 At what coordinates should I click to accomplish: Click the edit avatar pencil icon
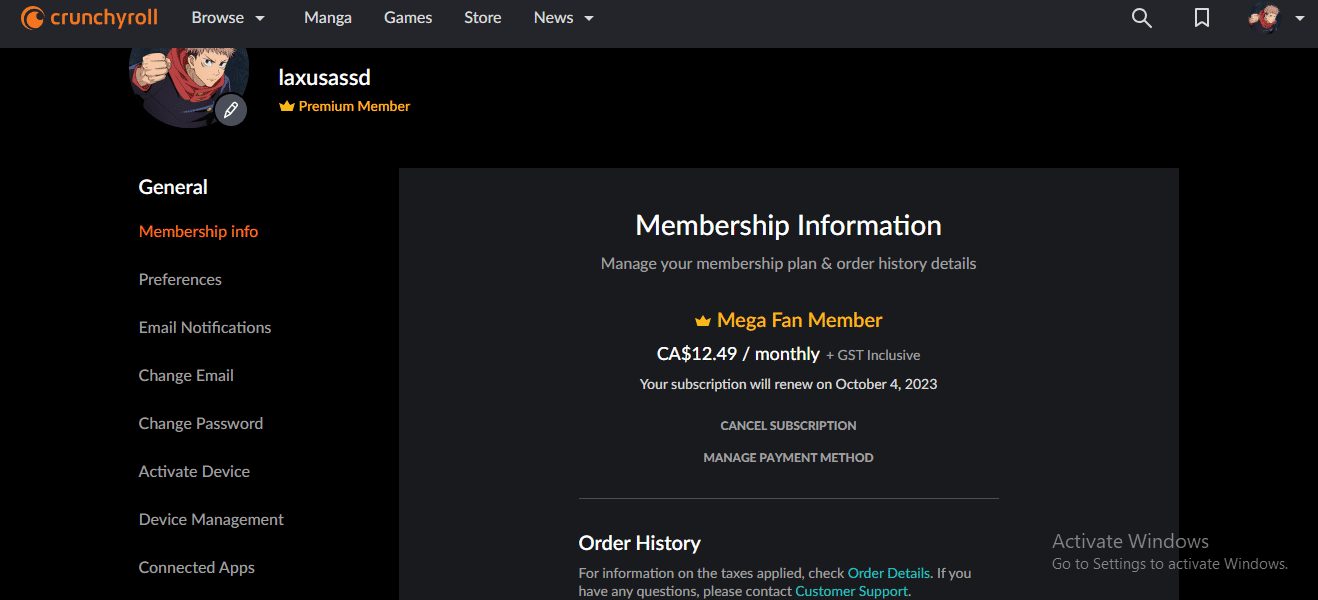point(231,110)
